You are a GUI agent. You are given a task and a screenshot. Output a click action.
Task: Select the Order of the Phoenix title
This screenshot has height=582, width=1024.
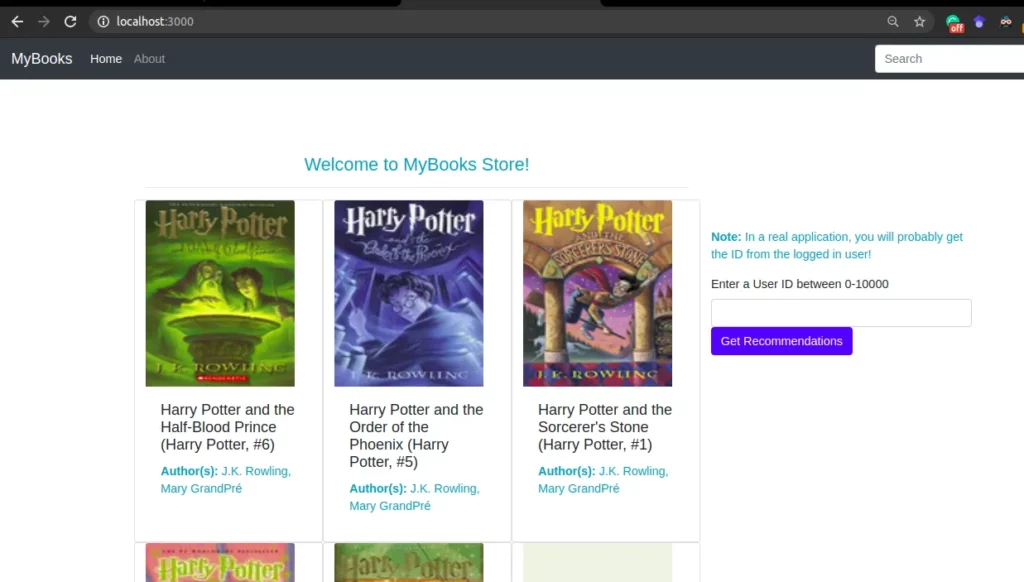coord(416,436)
